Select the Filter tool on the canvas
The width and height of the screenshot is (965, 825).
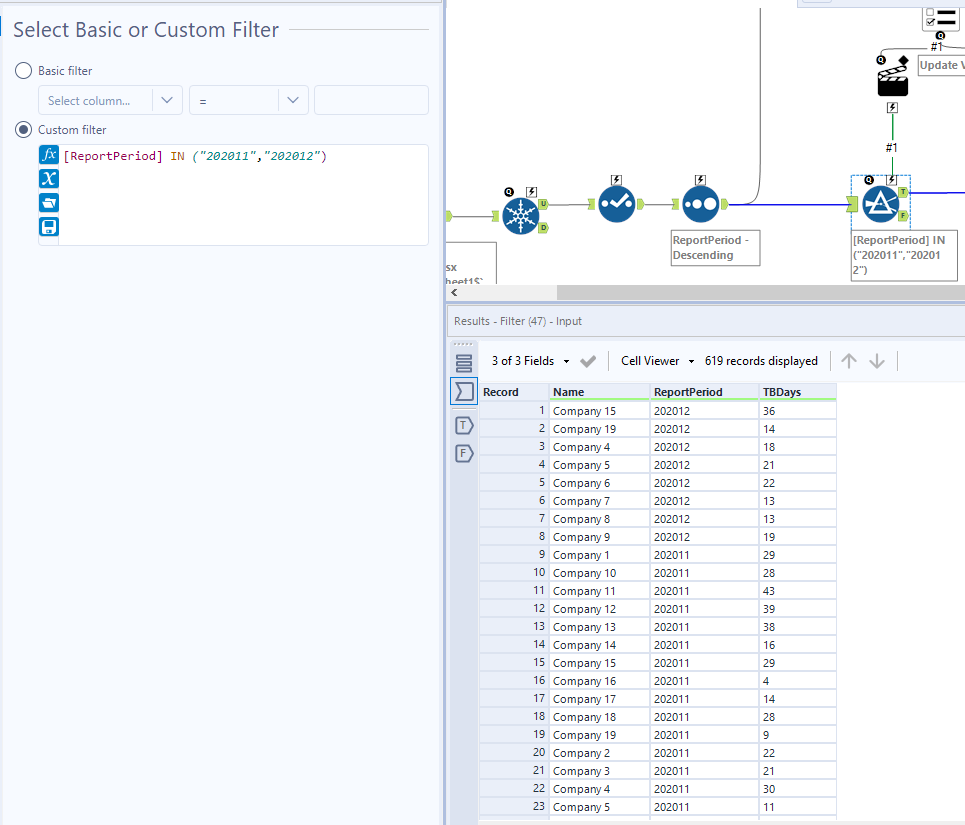(881, 204)
